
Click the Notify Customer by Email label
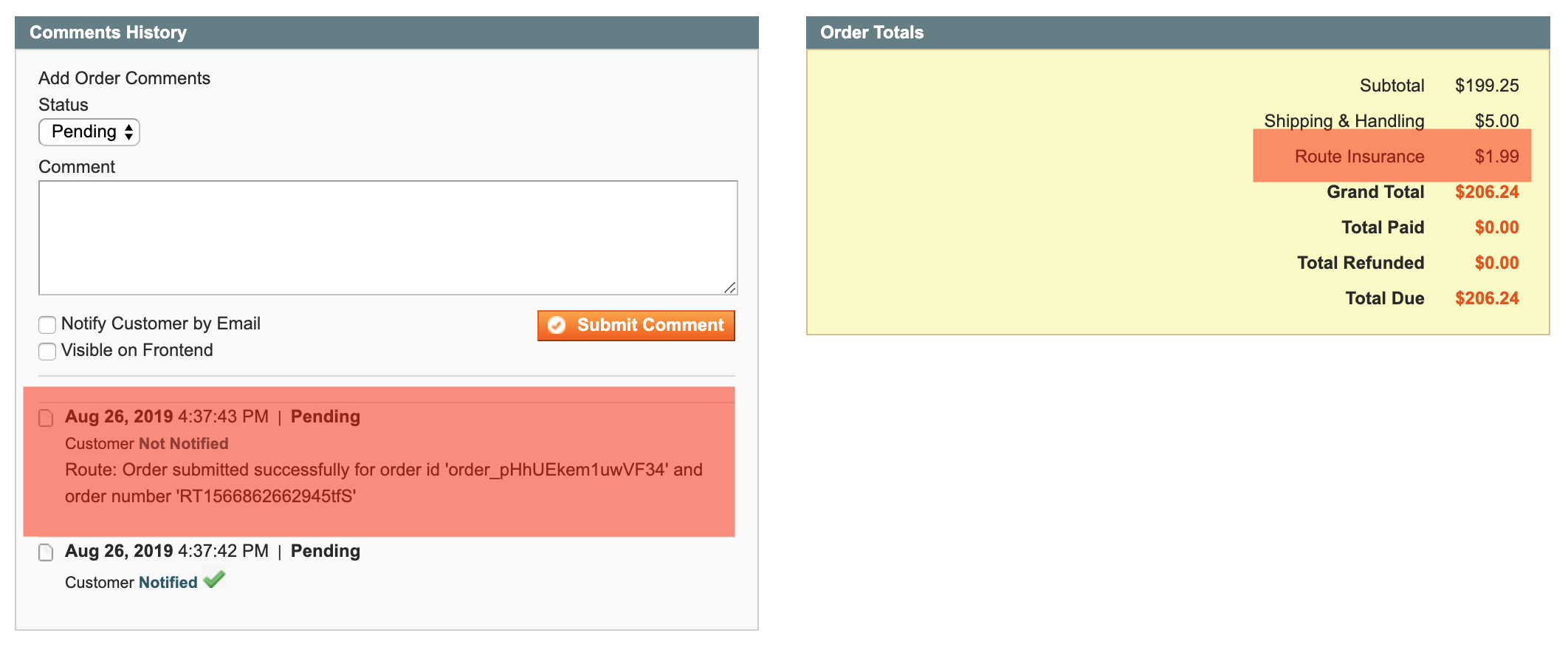tap(160, 323)
